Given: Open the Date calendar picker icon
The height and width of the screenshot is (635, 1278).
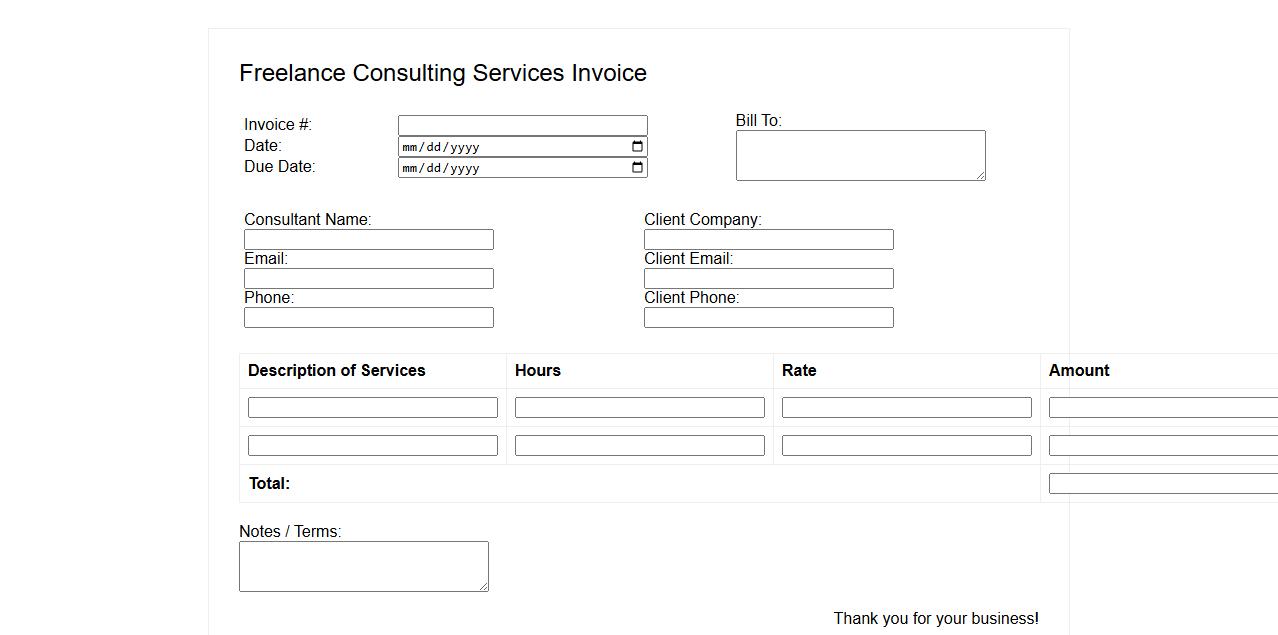Looking at the screenshot, I should click(637, 147).
